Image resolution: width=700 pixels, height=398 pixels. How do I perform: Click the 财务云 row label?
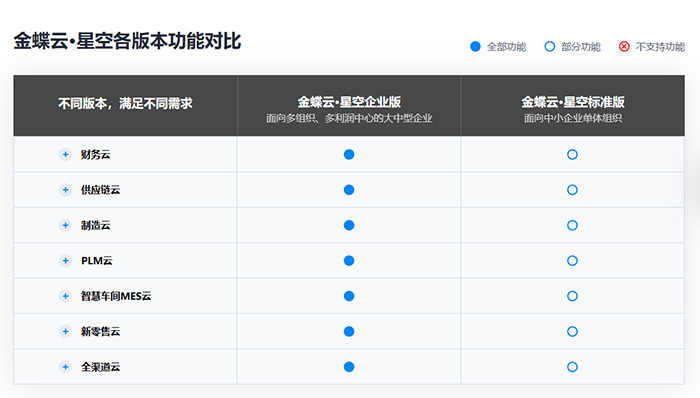[x=96, y=154]
